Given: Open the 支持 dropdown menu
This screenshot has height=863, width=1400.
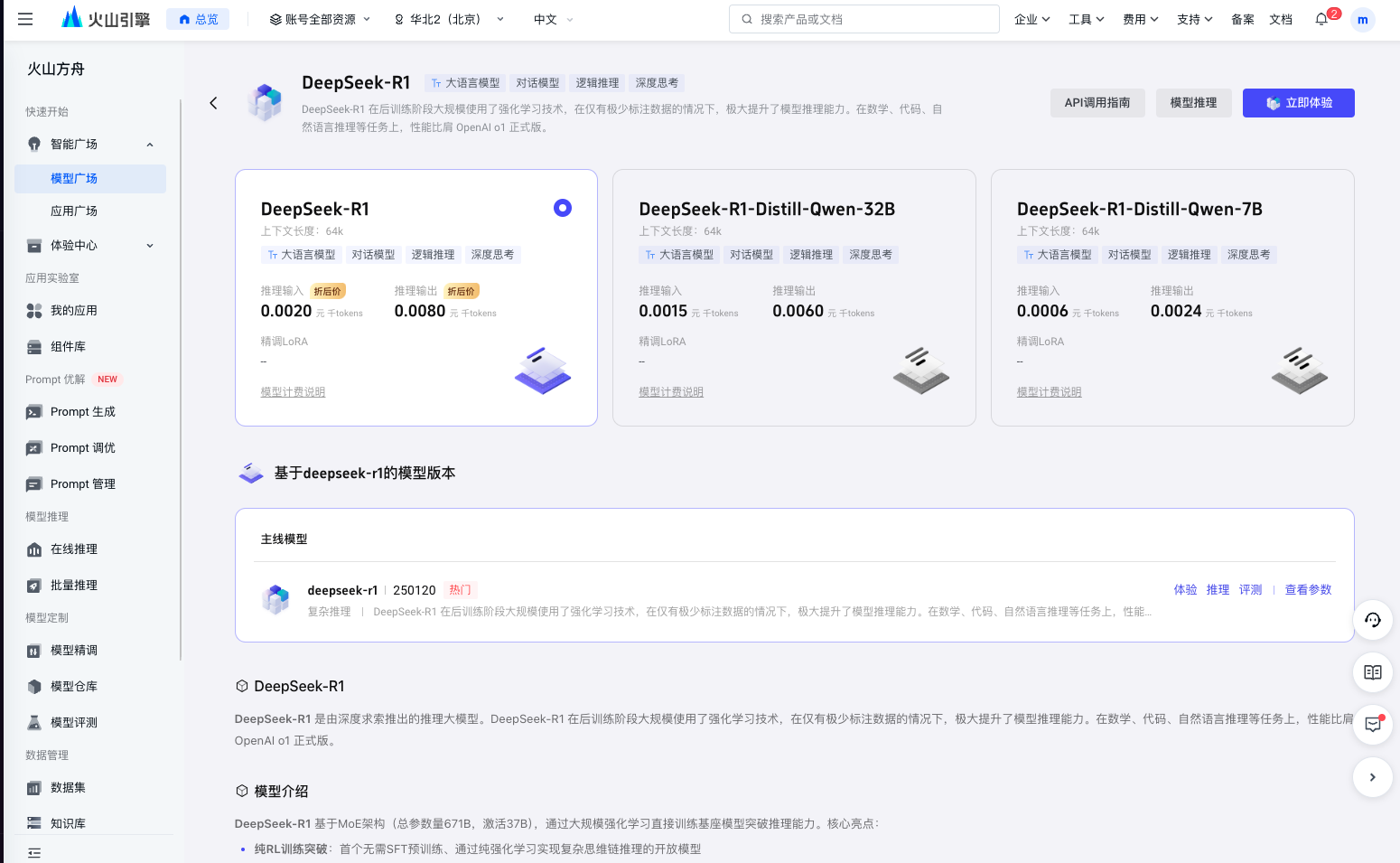Looking at the screenshot, I should pyautogui.click(x=1195, y=19).
